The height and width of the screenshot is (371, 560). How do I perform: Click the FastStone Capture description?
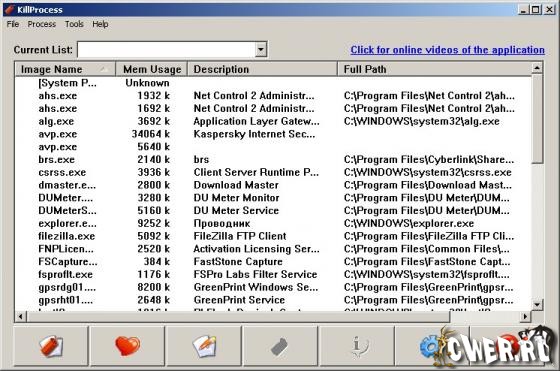pos(238,262)
